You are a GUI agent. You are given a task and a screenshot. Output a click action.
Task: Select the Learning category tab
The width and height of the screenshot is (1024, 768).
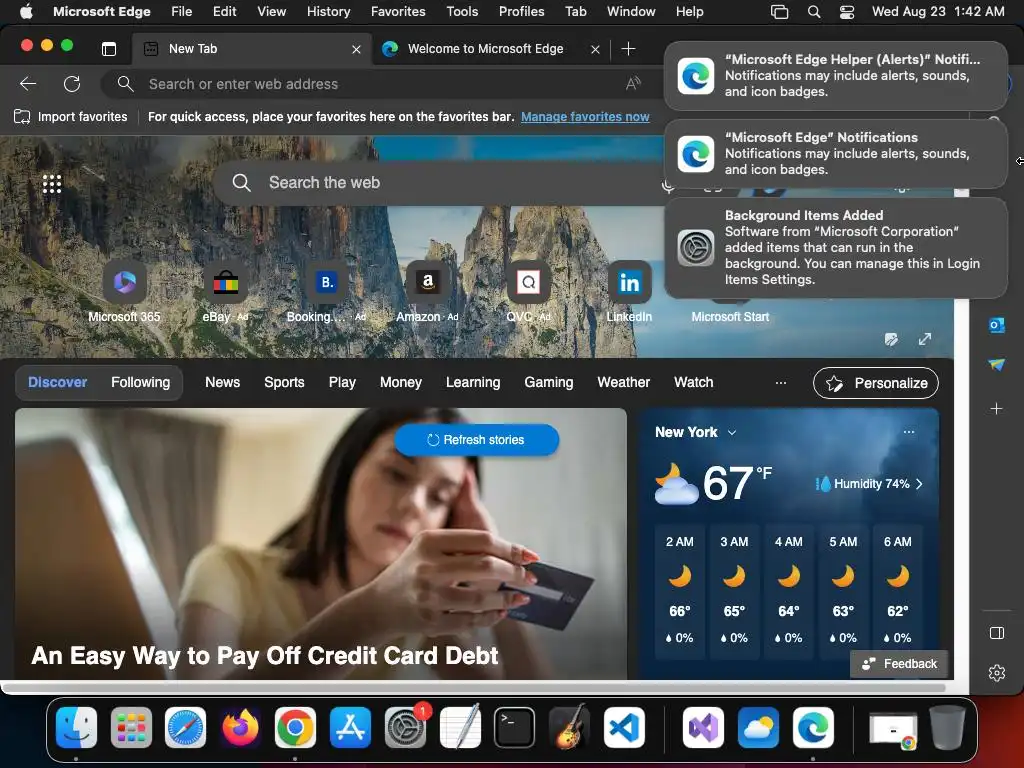pos(473,383)
